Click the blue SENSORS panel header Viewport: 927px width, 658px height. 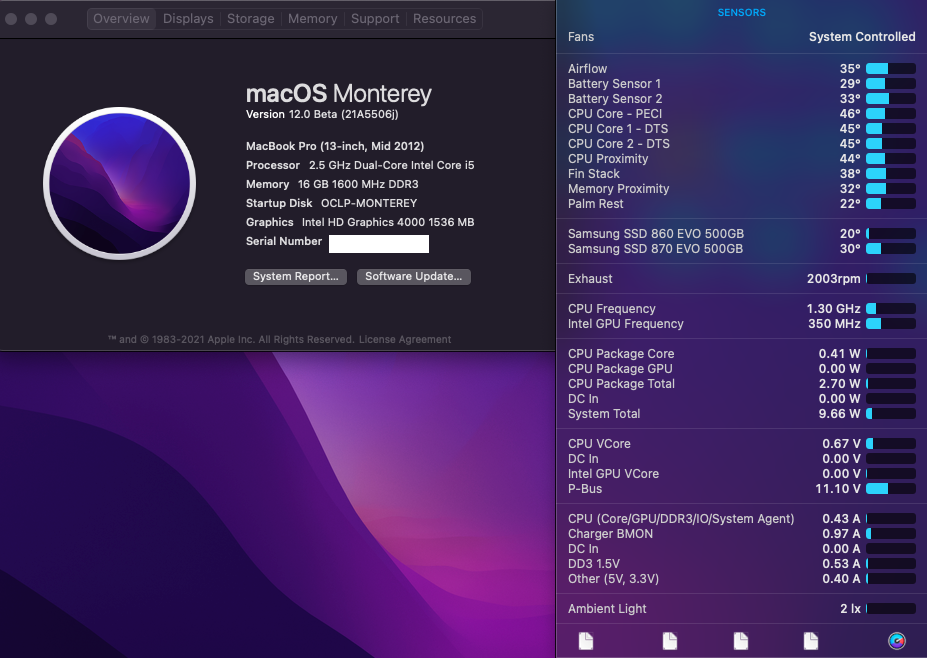(x=741, y=12)
